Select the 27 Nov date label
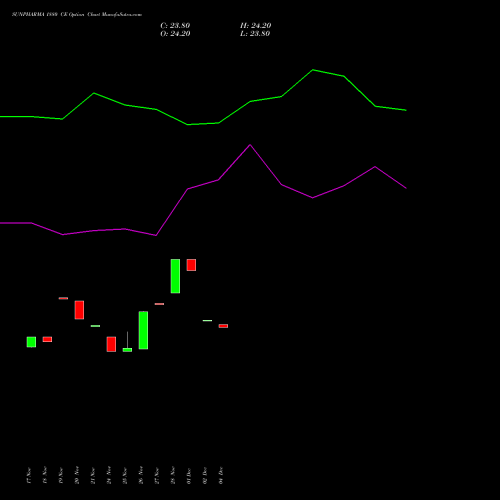 coord(157,475)
